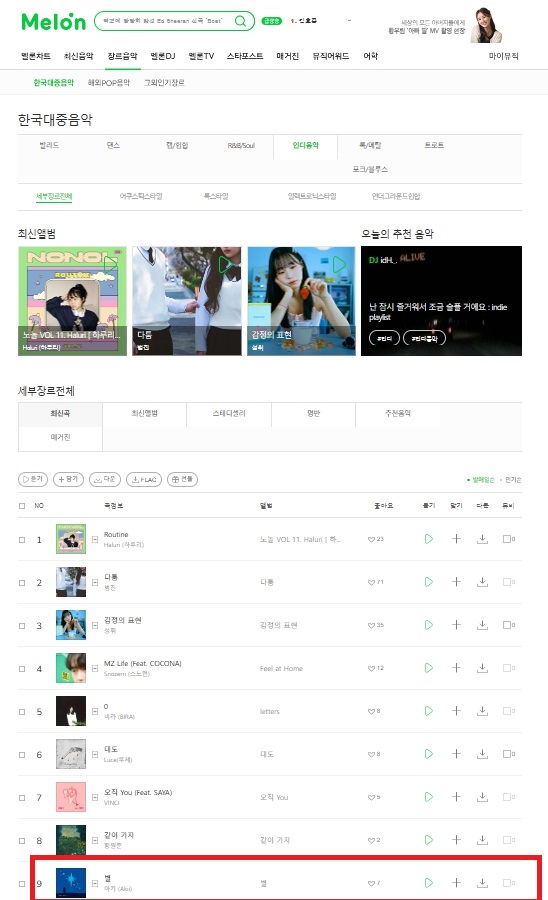The width and height of the screenshot is (548, 900).
Task: Download track 3 감정의 표현
Action: (483, 625)
